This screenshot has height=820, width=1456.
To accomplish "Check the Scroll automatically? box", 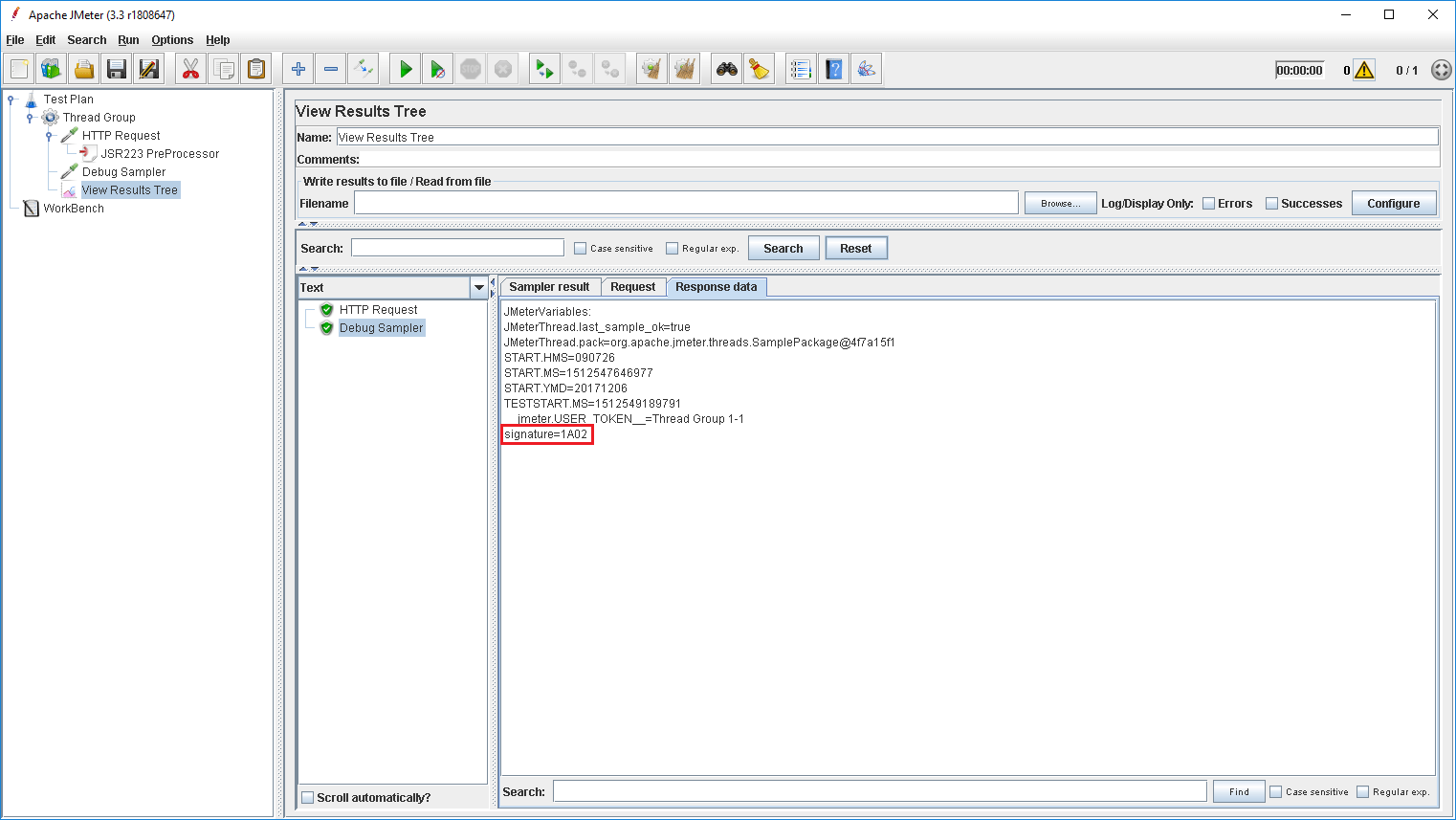I will (x=308, y=798).
